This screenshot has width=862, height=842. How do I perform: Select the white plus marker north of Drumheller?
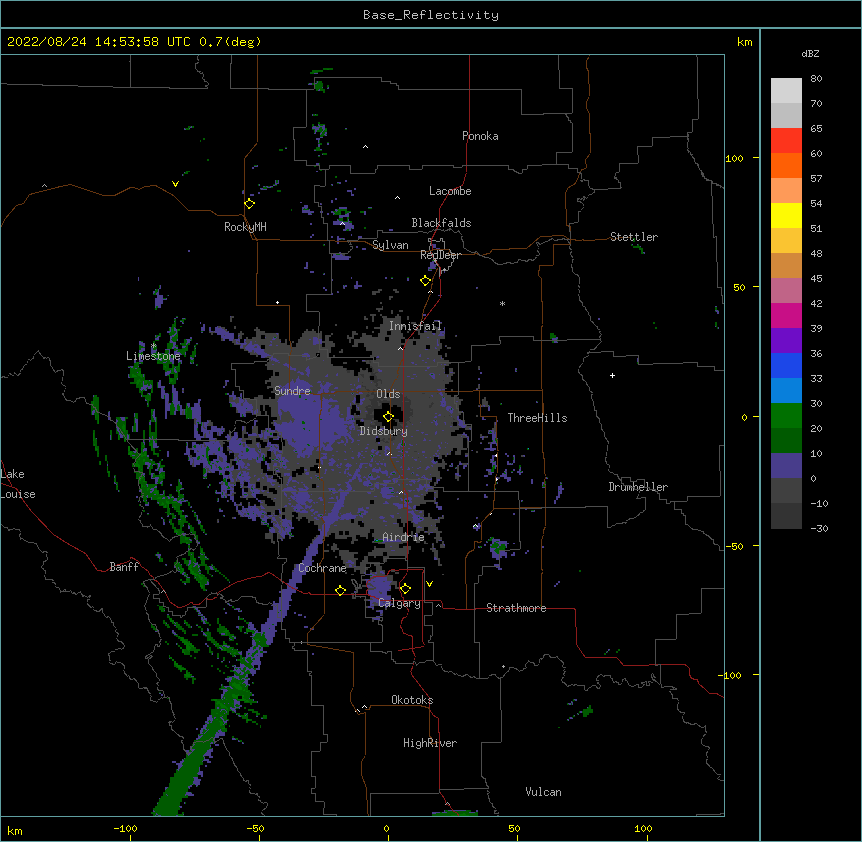pyautogui.click(x=612, y=375)
